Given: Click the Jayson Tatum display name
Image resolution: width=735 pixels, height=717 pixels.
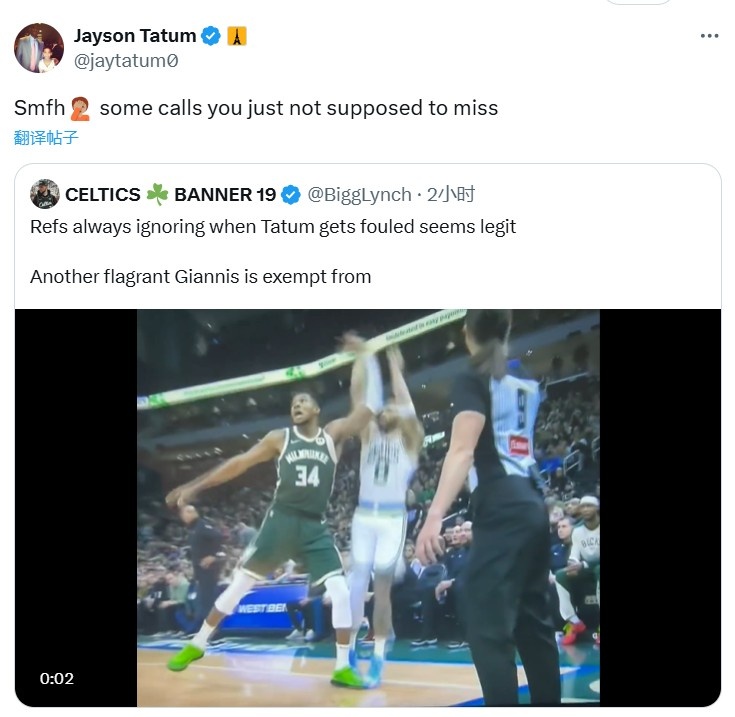Looking at the screenshot, I should (135, 36).
